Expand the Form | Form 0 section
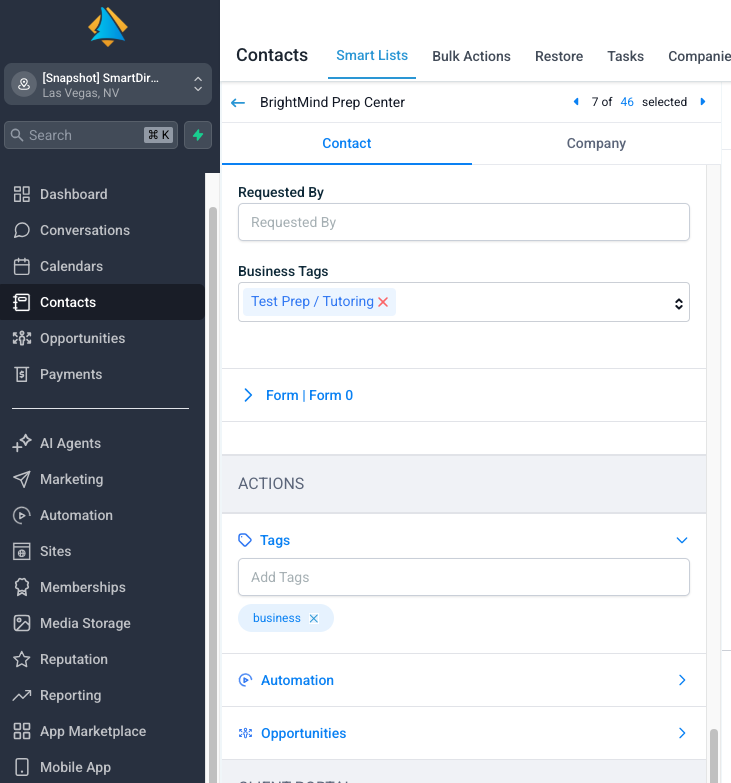 (x=248, y=395)
